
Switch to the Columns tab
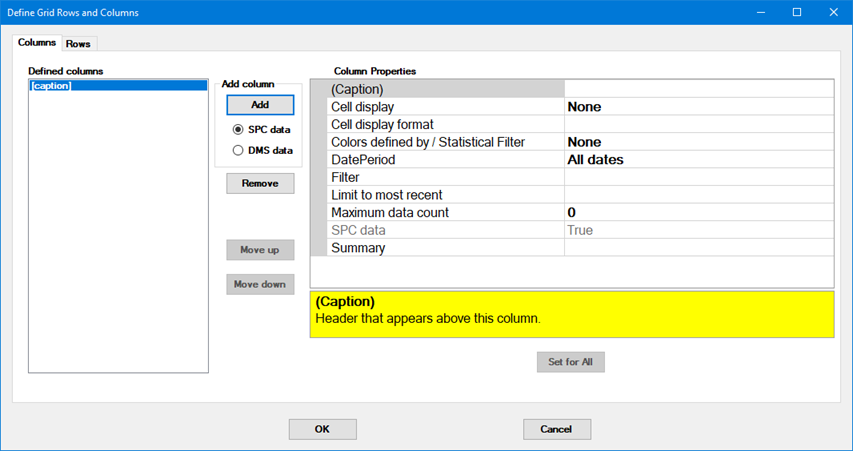[37, 43]
